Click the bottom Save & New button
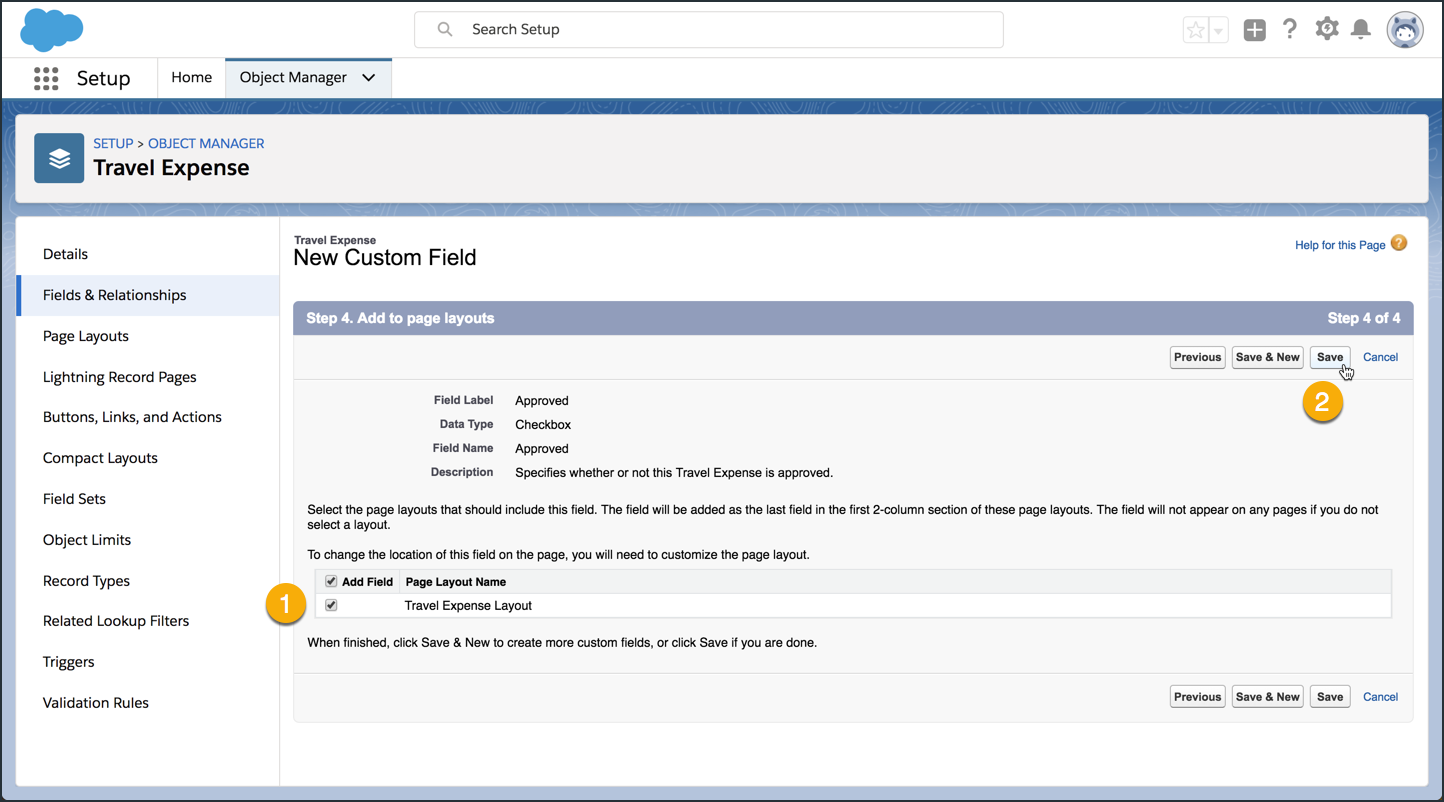 click(x=1268, y=697)
